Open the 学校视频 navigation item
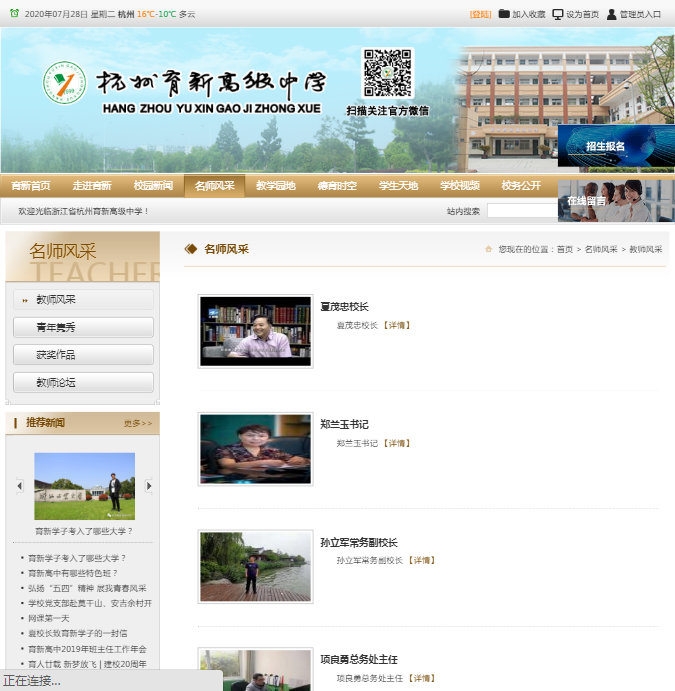Image resolution: width=675 pixels, height=691 pixels. click(x=460, y=186)
